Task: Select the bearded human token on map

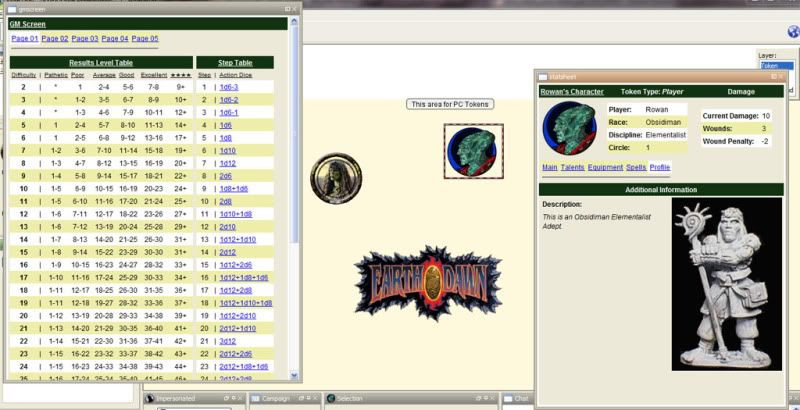Action: click(x=336, y=178)
